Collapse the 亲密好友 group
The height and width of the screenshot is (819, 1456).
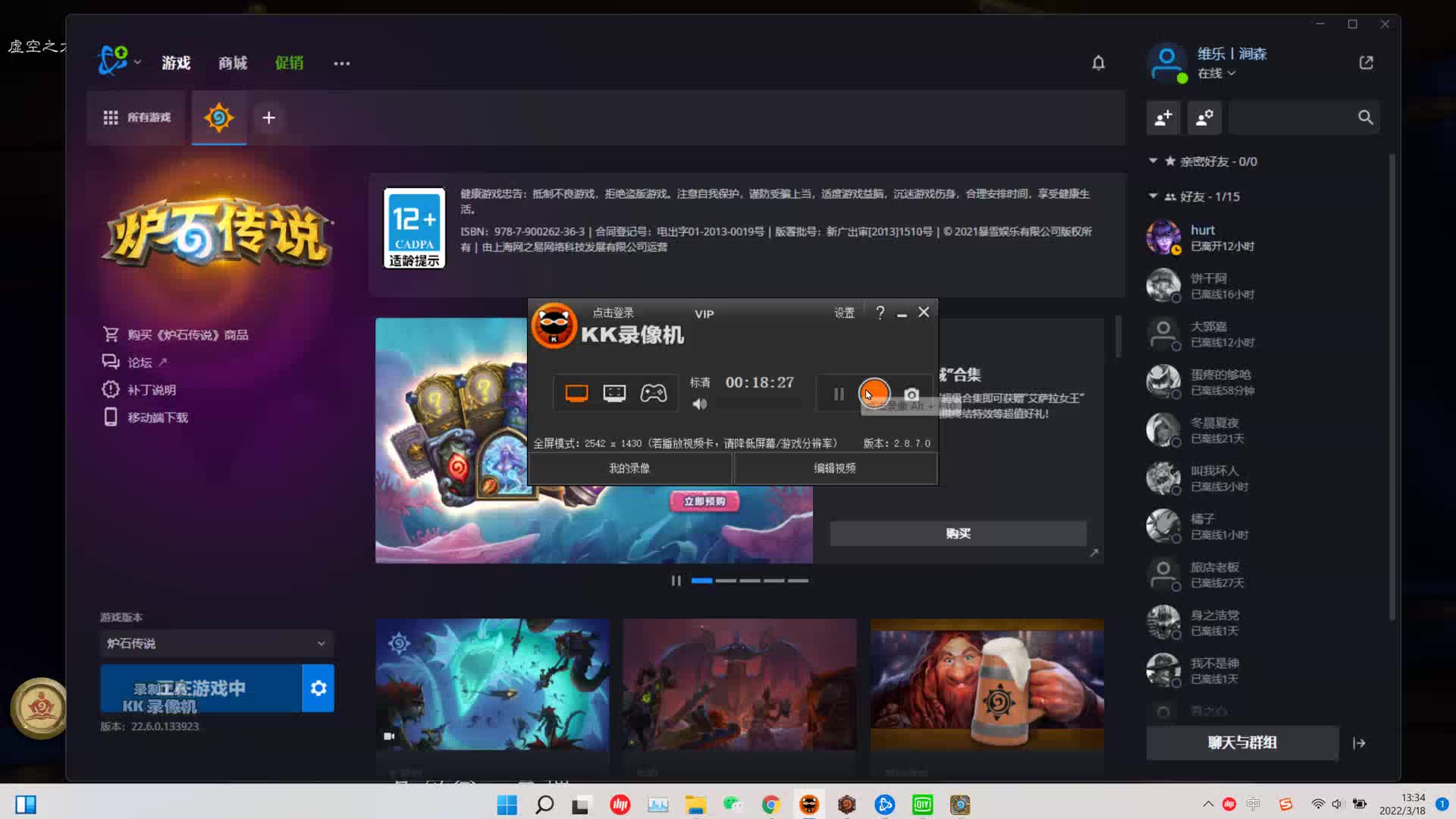coord(1153,161)
